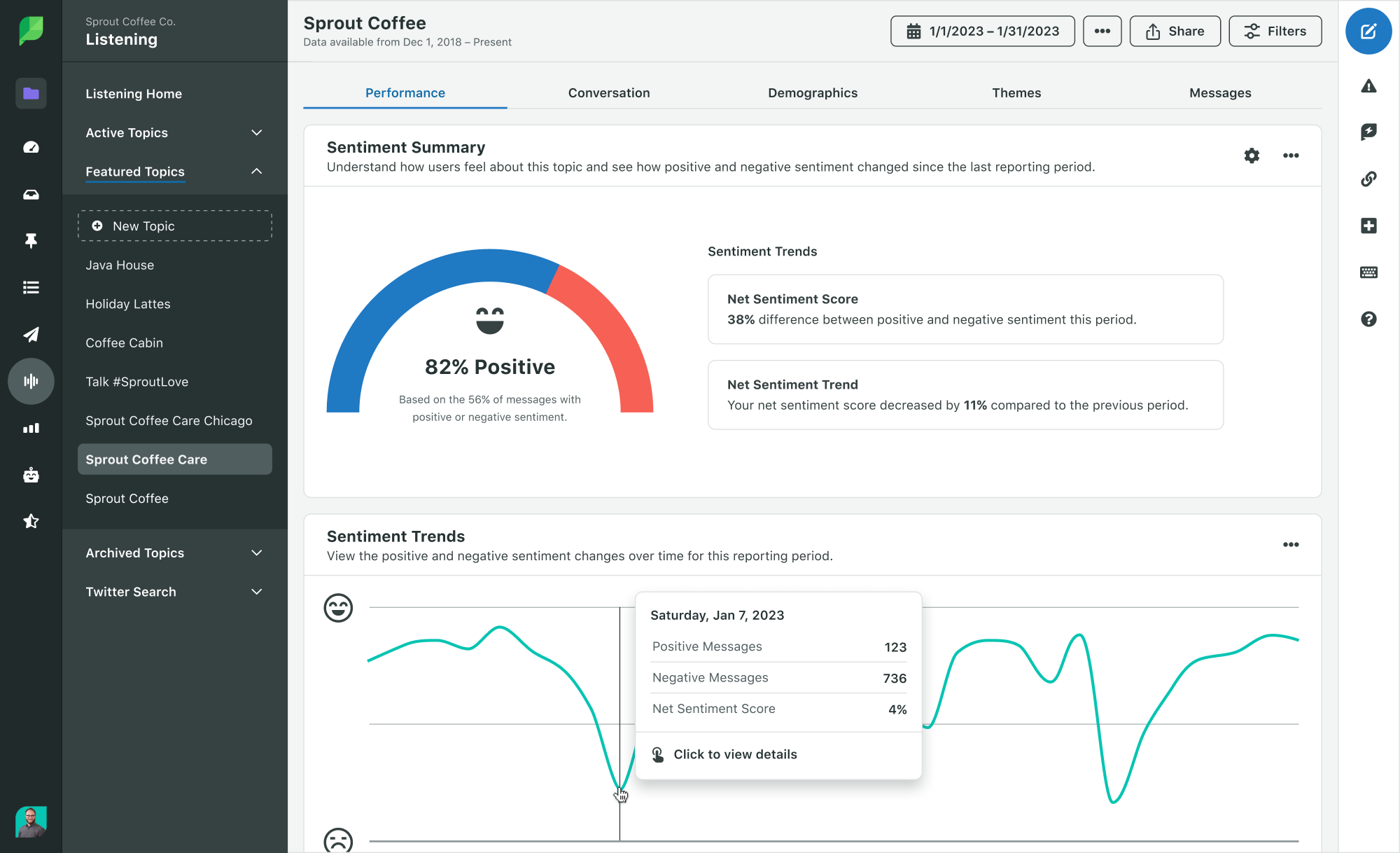The image size is (1400, 853).
Task: Expand the Active Topics section
Action: [256, 132]
